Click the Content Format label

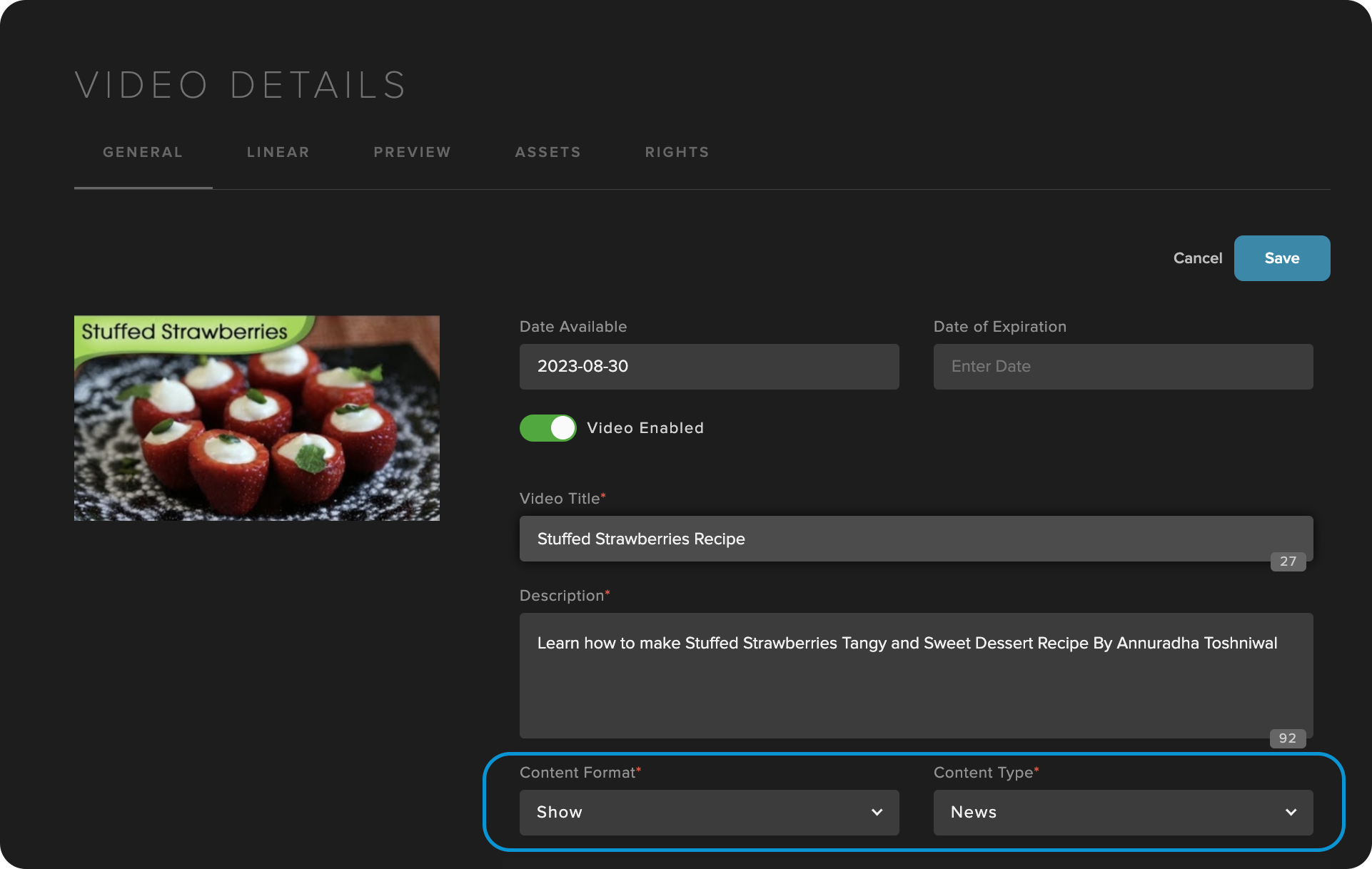pyautogui.click(x=580, y=773)
